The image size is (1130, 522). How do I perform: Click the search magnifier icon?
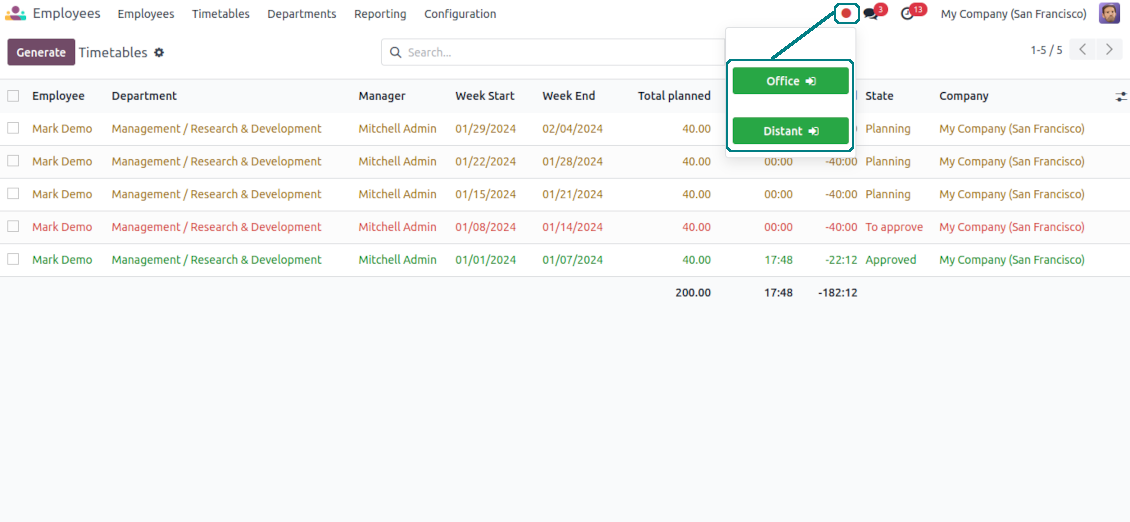coord(395,53)
